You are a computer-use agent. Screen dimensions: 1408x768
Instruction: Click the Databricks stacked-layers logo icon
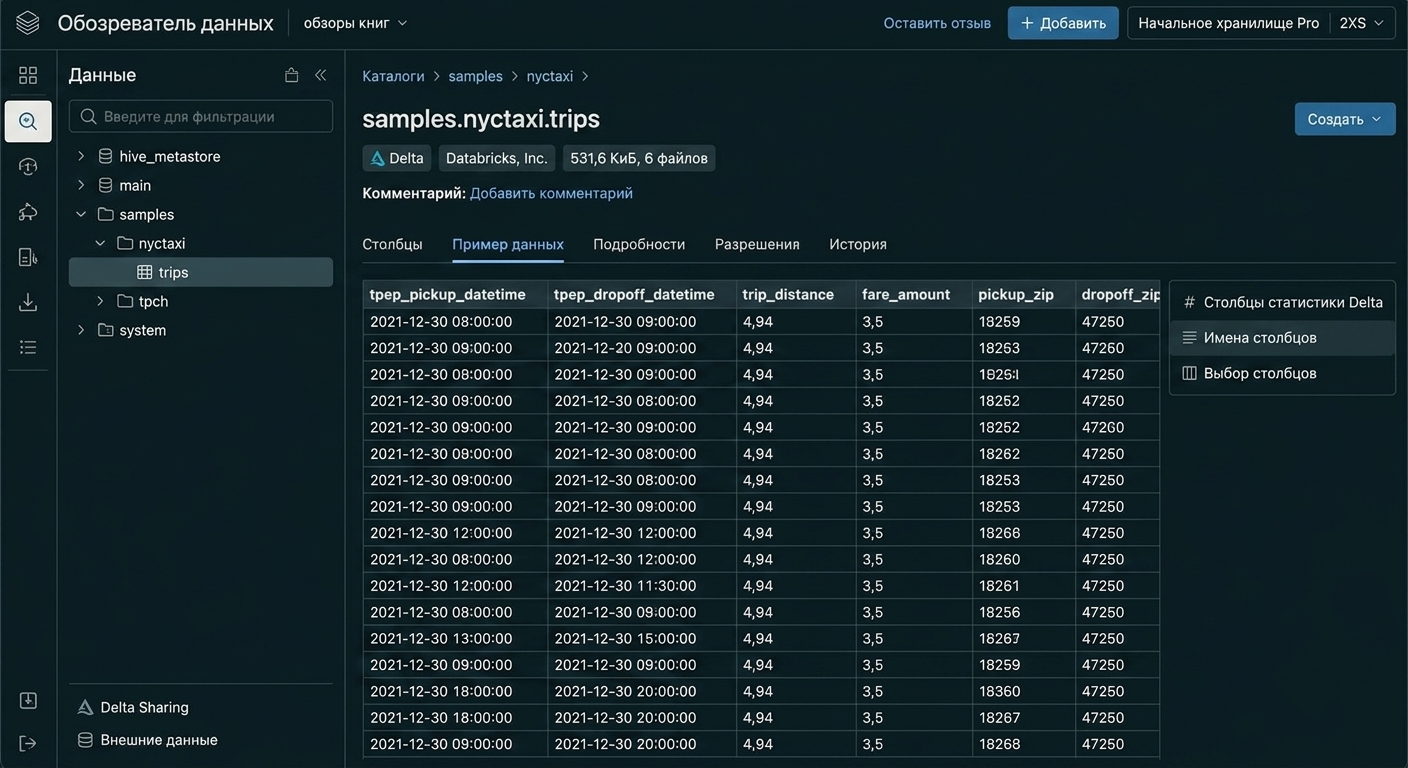pos(28,23)
